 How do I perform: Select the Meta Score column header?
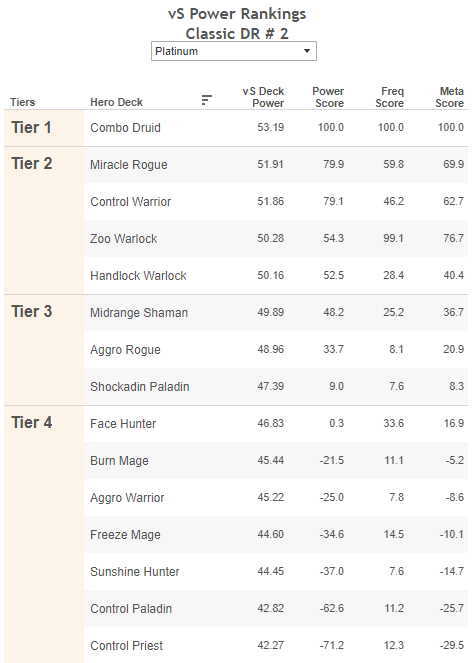tap(449, 97)
